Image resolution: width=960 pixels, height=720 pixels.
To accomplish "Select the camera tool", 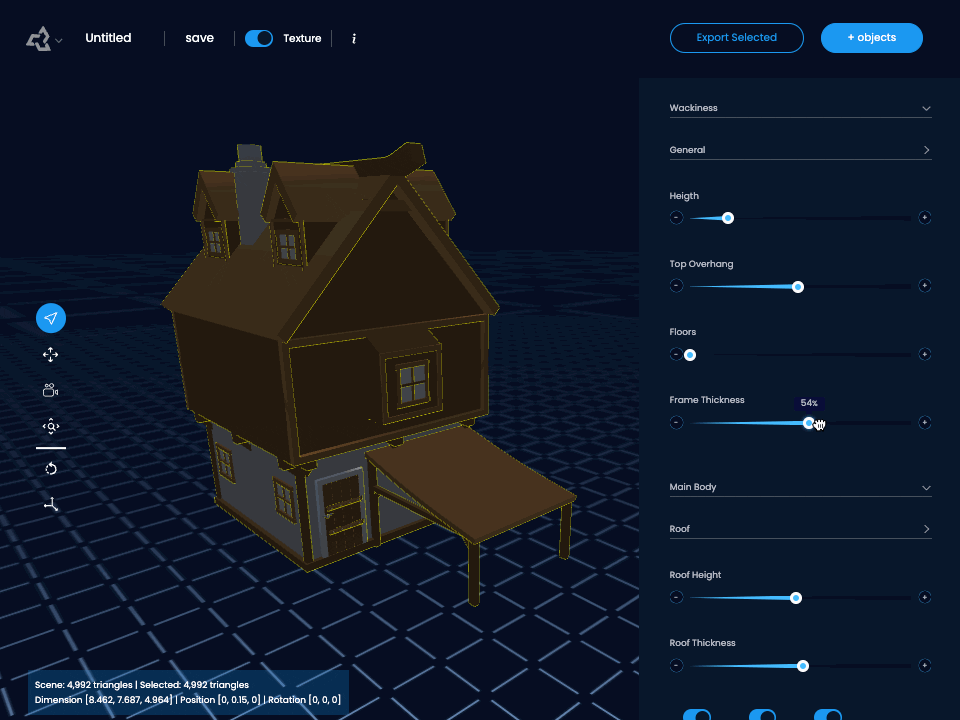I will [x=51, y=390].
